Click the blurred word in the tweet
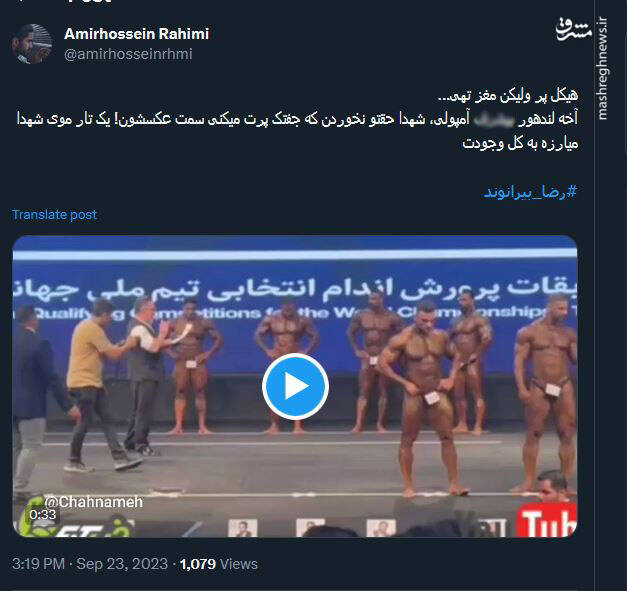 pos(493,119)
